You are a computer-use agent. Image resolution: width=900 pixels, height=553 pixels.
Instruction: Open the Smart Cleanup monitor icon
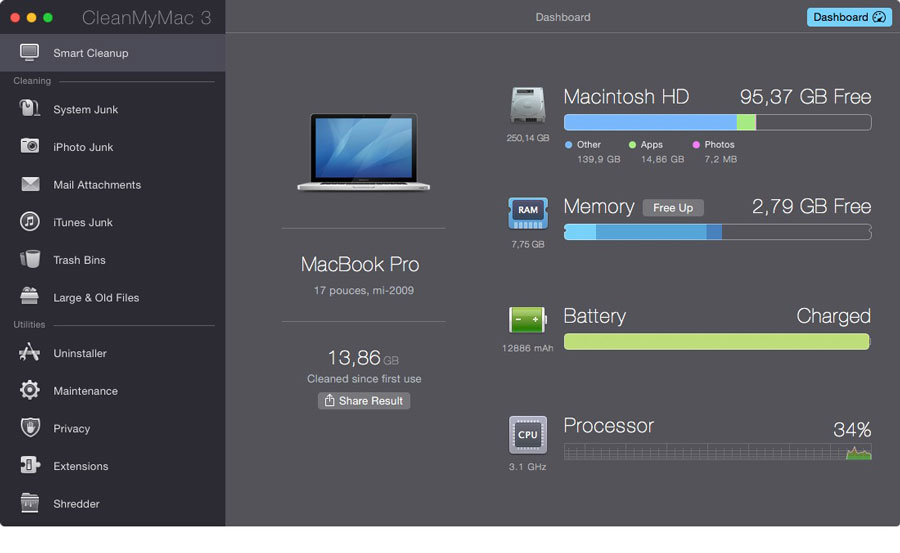(x=29, y=52)
